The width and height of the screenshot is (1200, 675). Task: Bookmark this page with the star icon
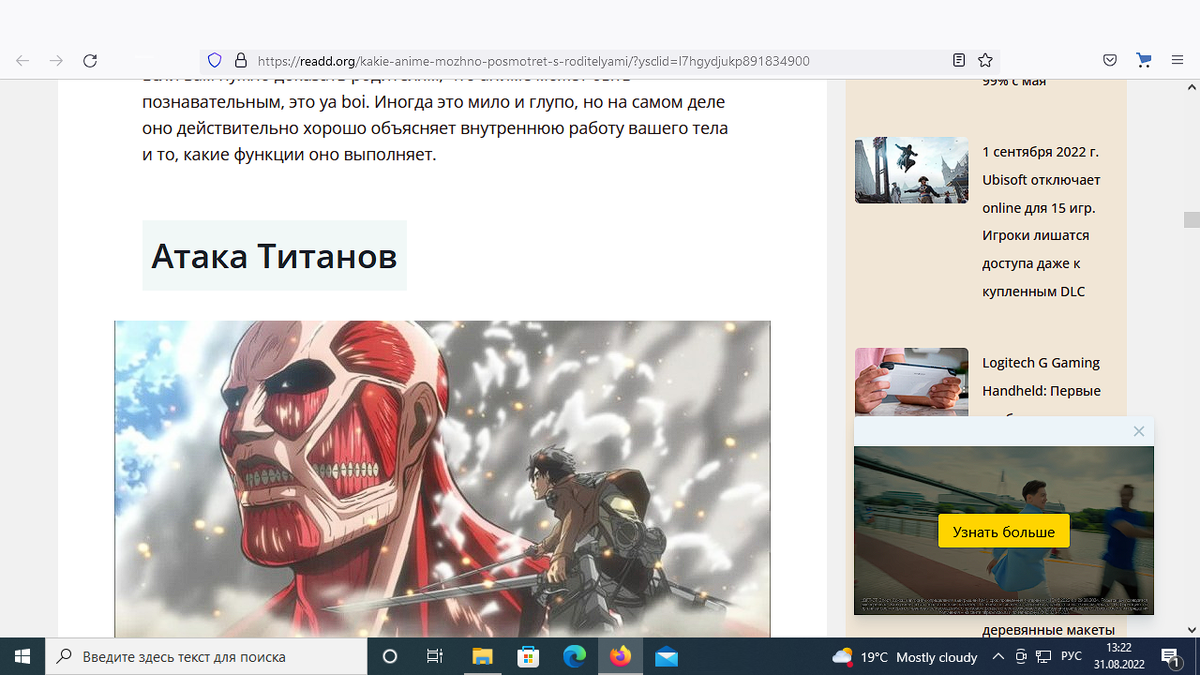[x=985, y=60]
